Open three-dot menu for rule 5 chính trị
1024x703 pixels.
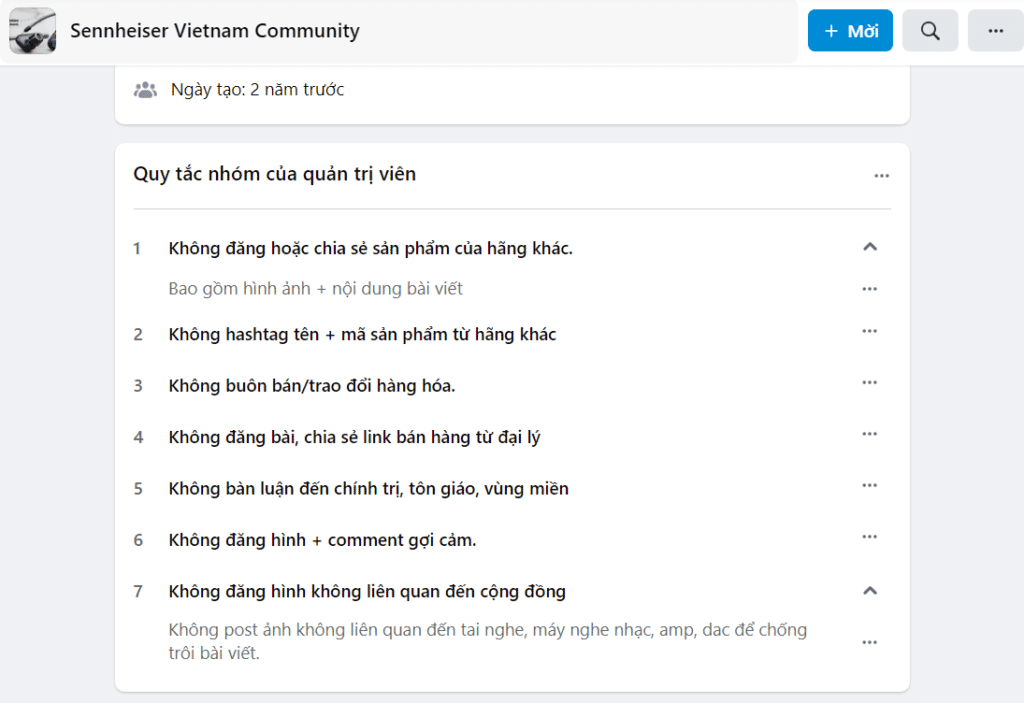pyautogui.click(x=869, y=485)
